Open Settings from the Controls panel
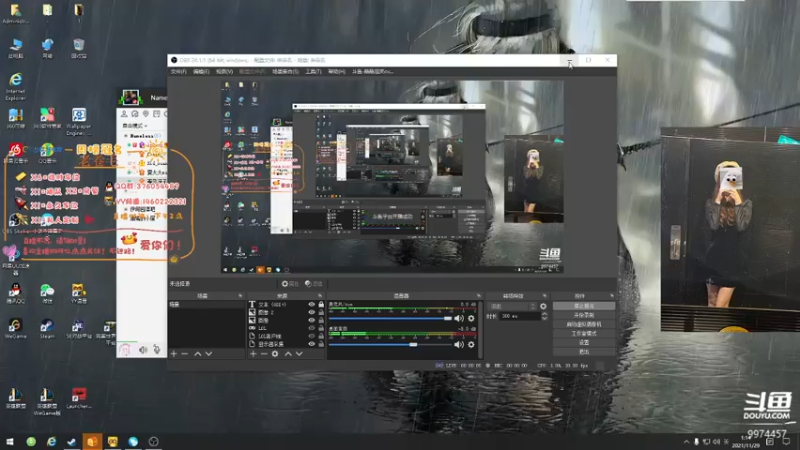The image size is (800, 450). point(584,343)
